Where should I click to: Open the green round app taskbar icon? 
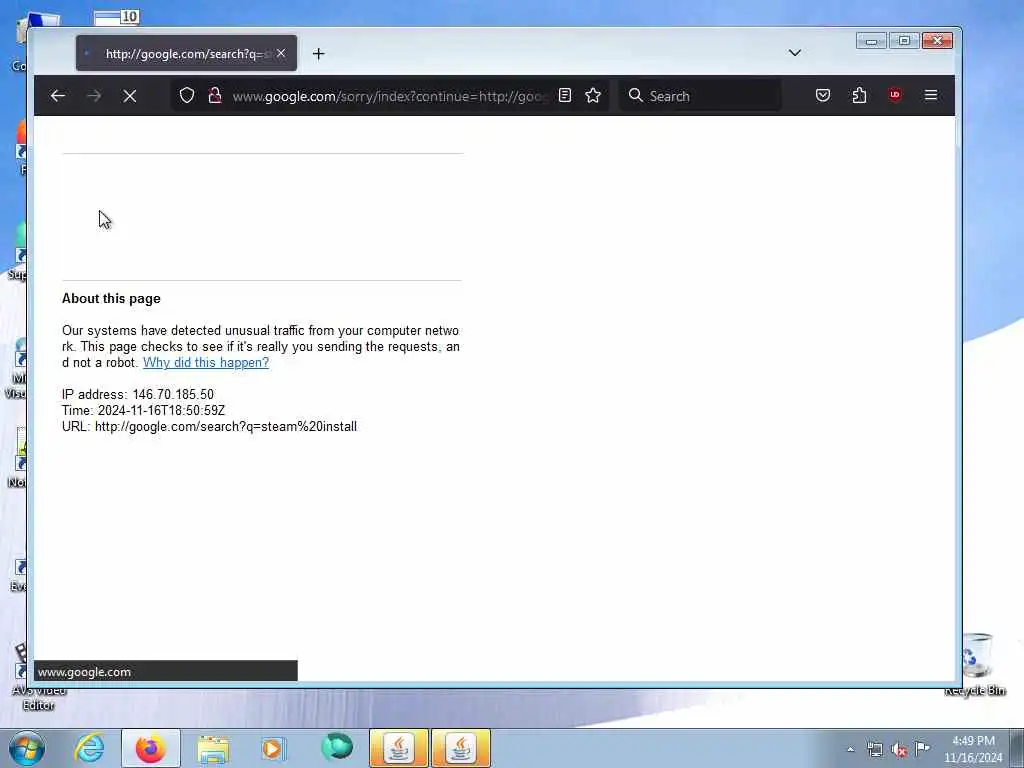pos(336,748)
